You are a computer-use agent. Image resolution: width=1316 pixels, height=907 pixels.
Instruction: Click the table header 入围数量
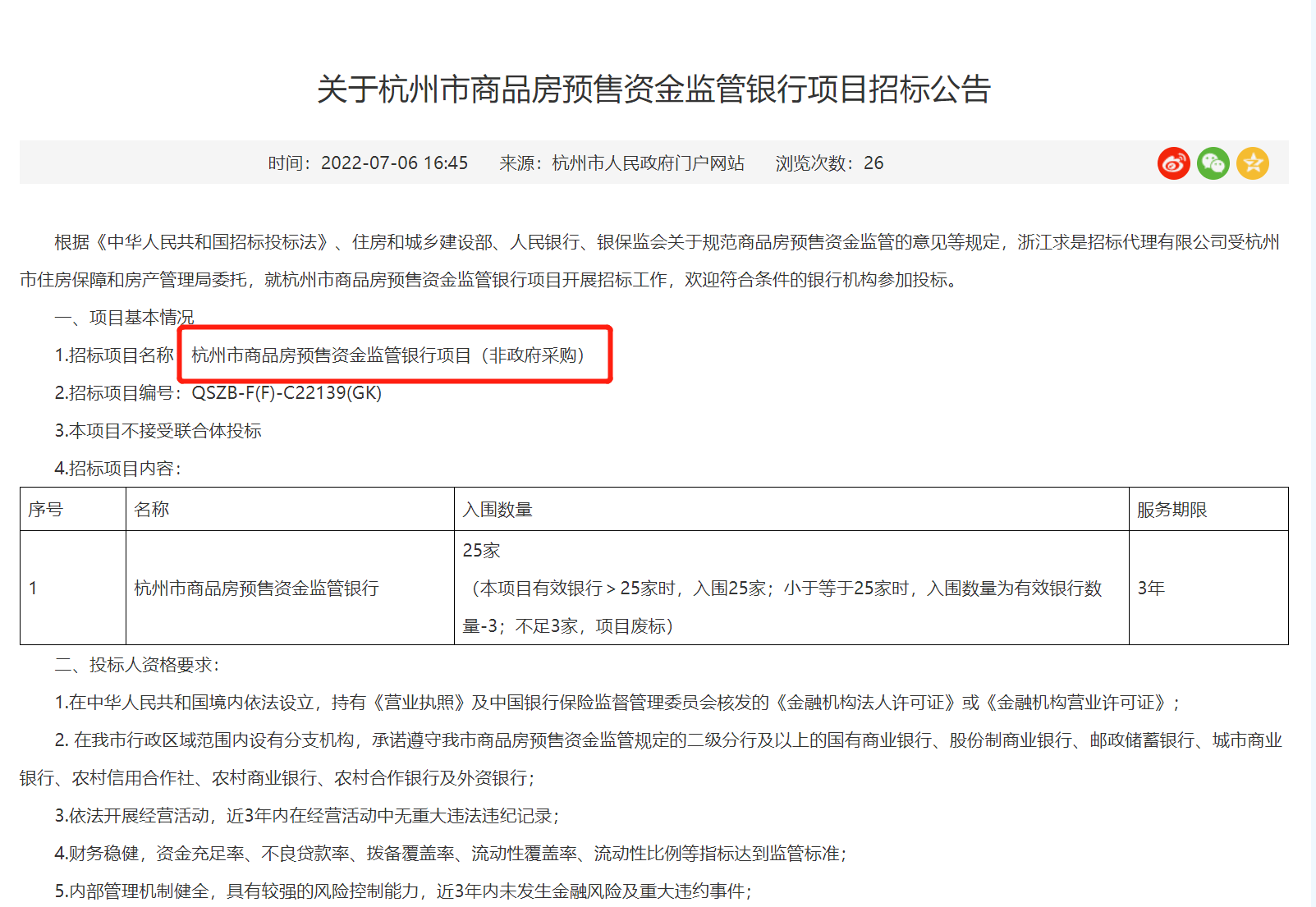[x=498, y=510]
